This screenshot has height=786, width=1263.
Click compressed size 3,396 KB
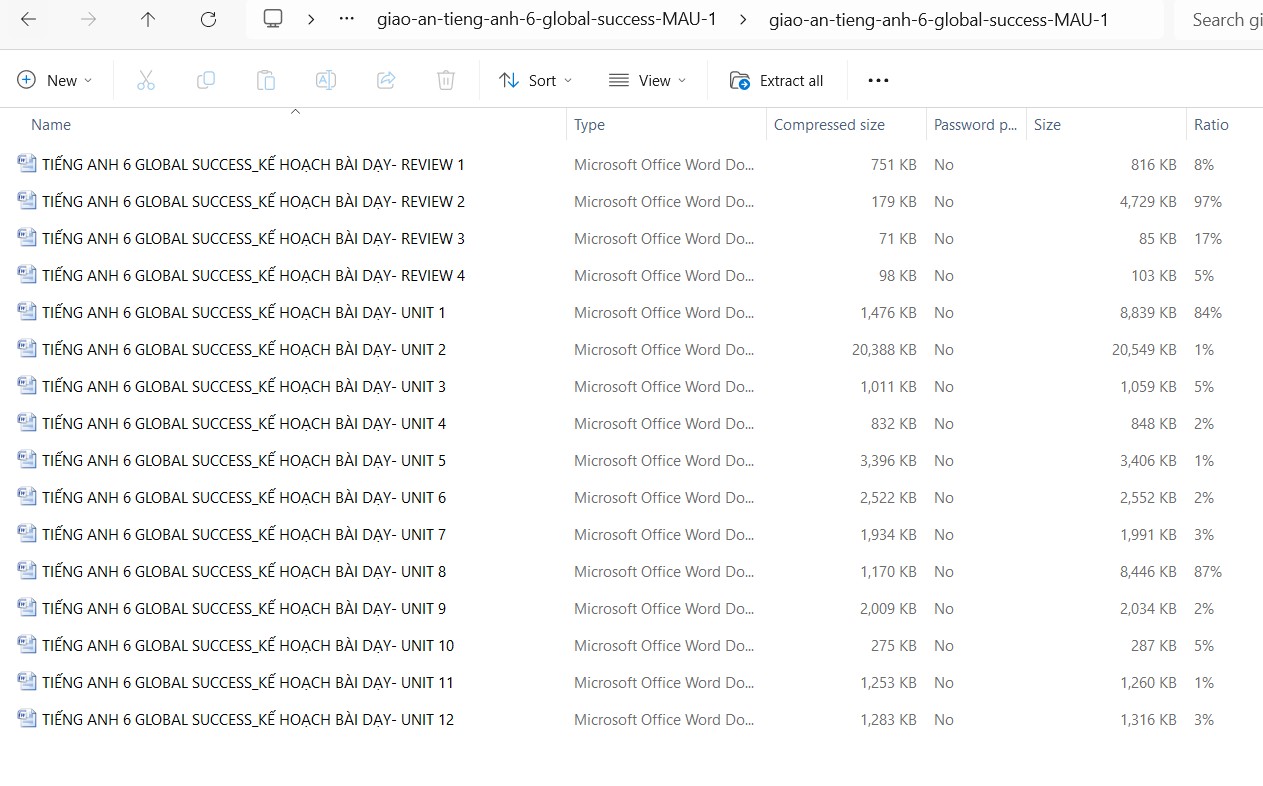point(888,460)
